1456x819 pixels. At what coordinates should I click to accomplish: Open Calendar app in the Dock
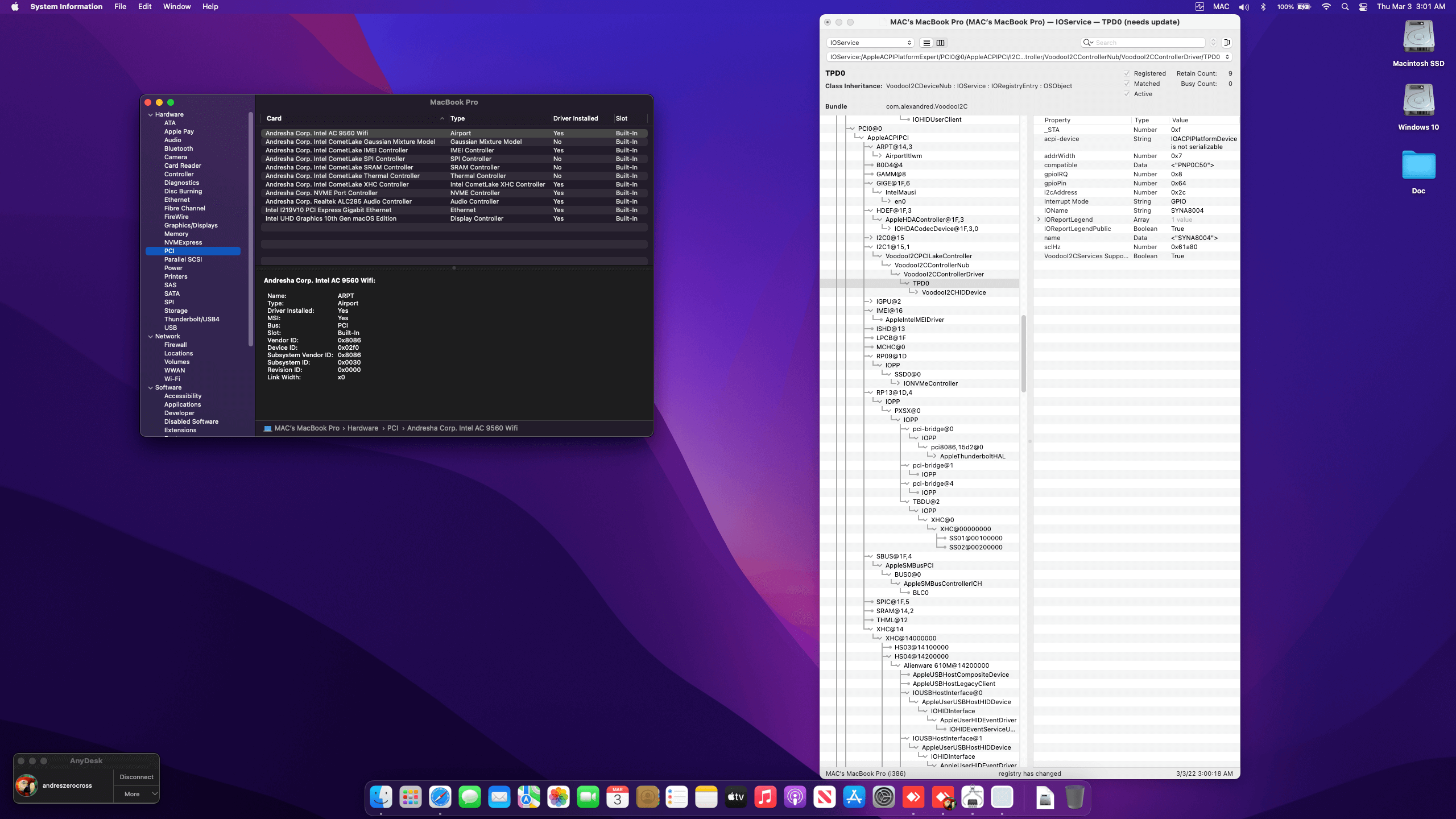[x=618, y=797]
